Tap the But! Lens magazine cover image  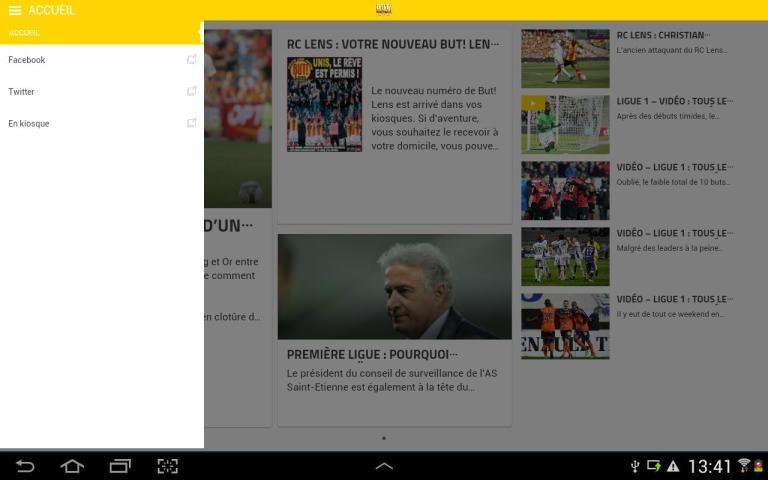tap(324, 104)
